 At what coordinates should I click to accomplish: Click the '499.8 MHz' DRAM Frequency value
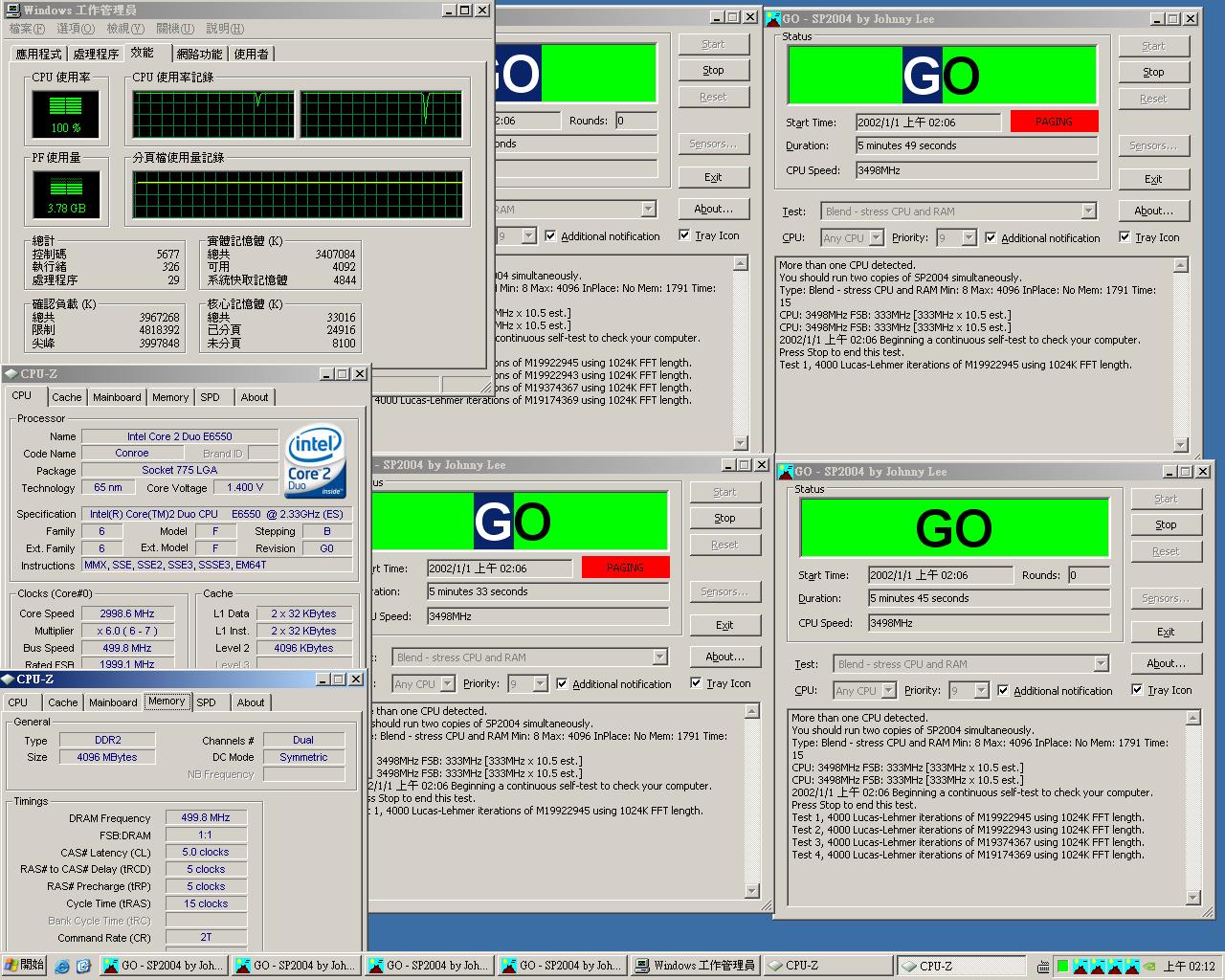[x=206, y=818]
